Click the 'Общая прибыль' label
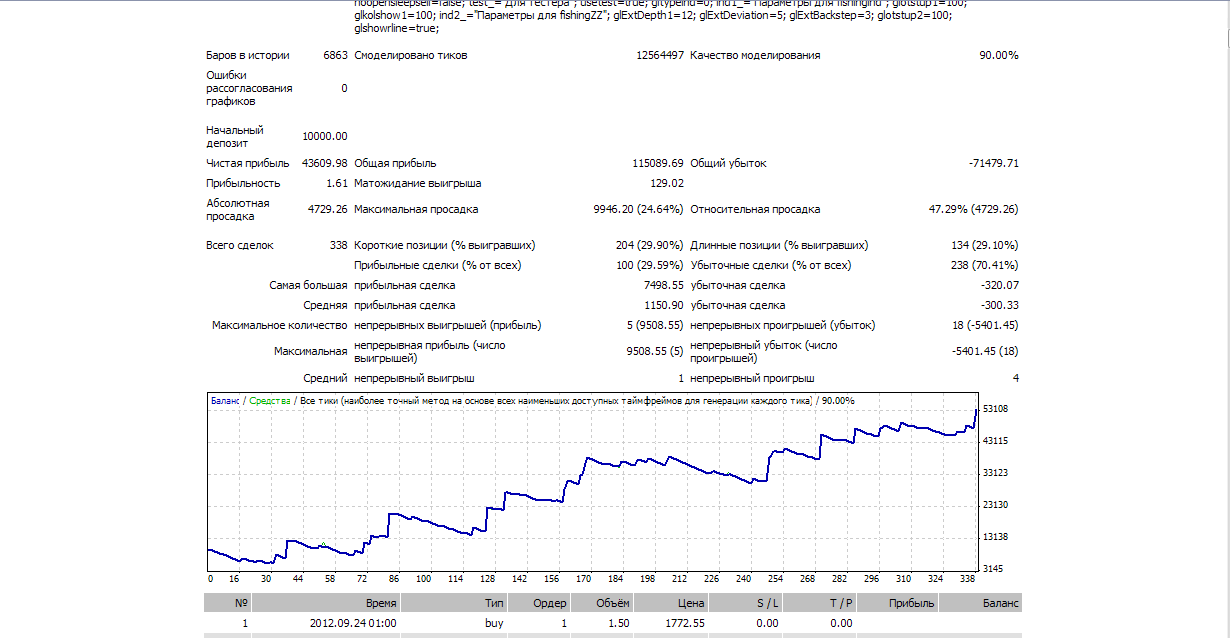This screenshot has width=1230, height=638. coord(395,163)
